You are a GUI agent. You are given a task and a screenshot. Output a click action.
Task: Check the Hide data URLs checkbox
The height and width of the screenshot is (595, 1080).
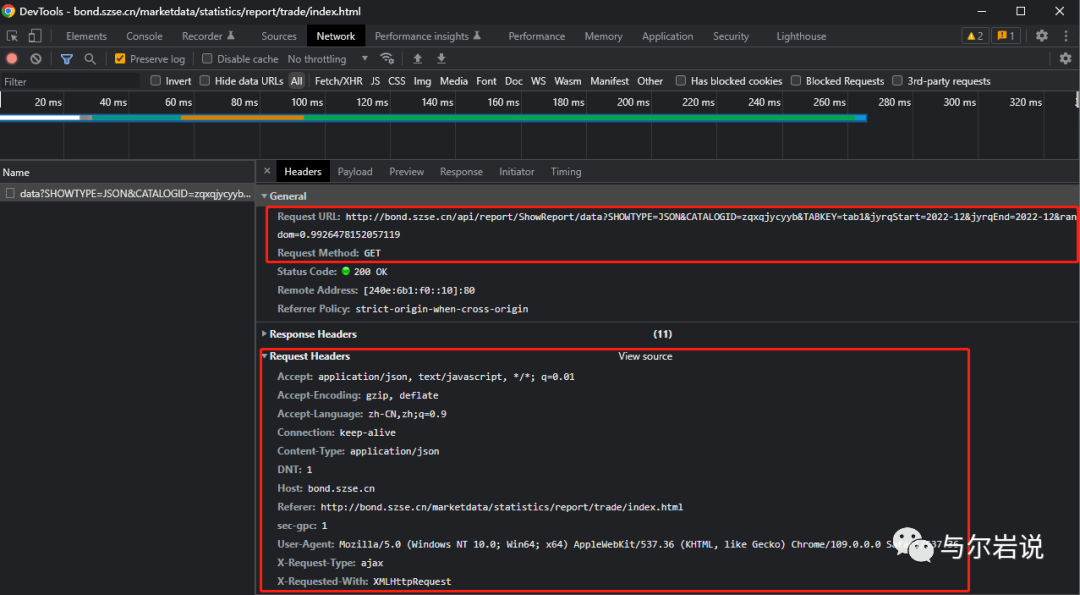[205, 81]
